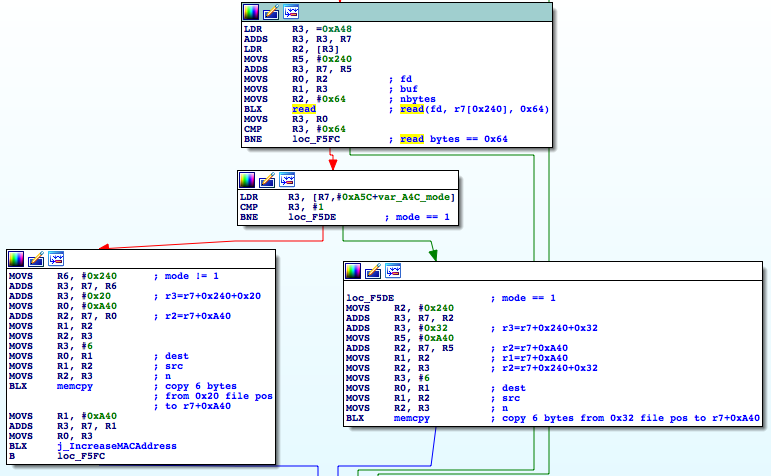Image resolution: width=771 pixels, height=476 pixels.
Task: Click the color icon on the CMP R3, #1 block
Action: click(x=247, y=180)
